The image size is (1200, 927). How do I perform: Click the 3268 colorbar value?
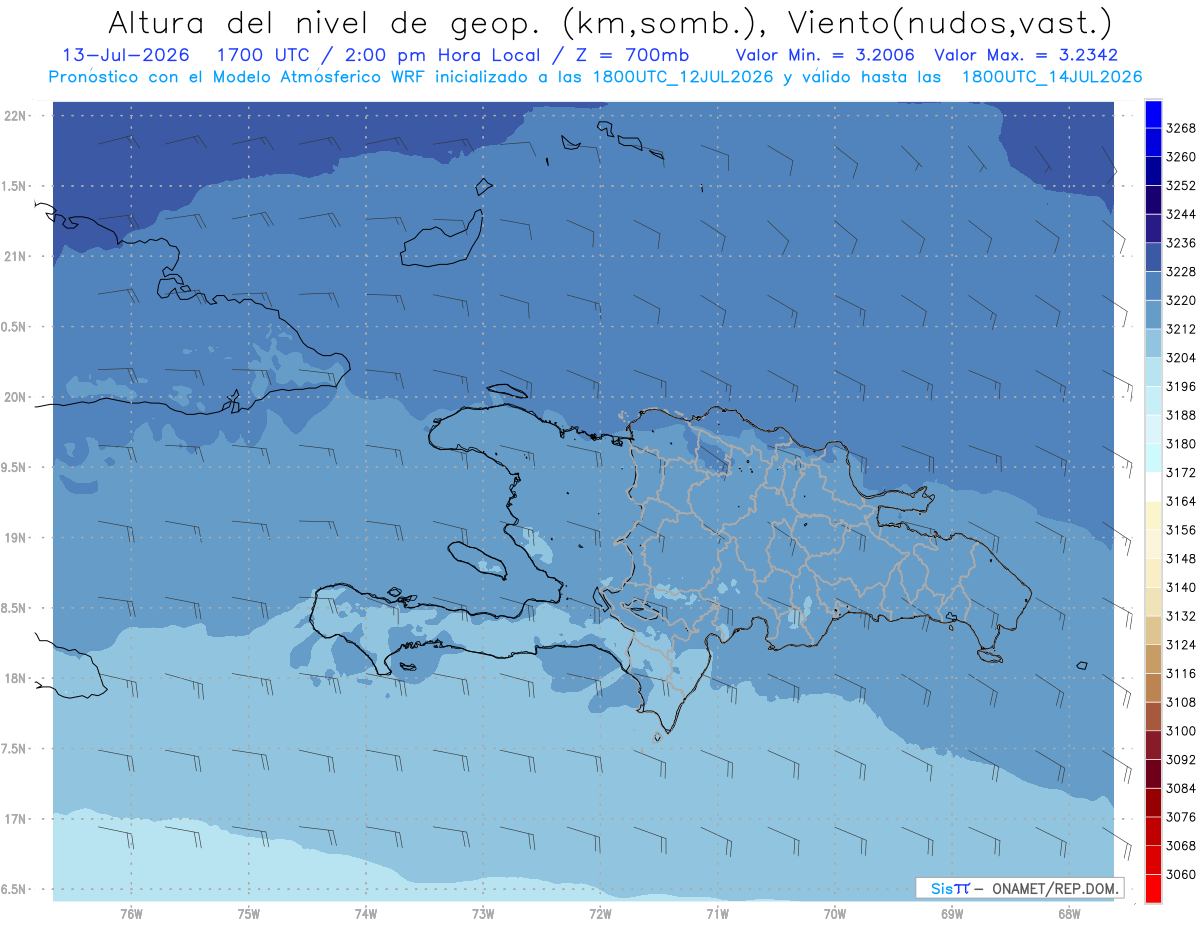(x=1180, y=129)
